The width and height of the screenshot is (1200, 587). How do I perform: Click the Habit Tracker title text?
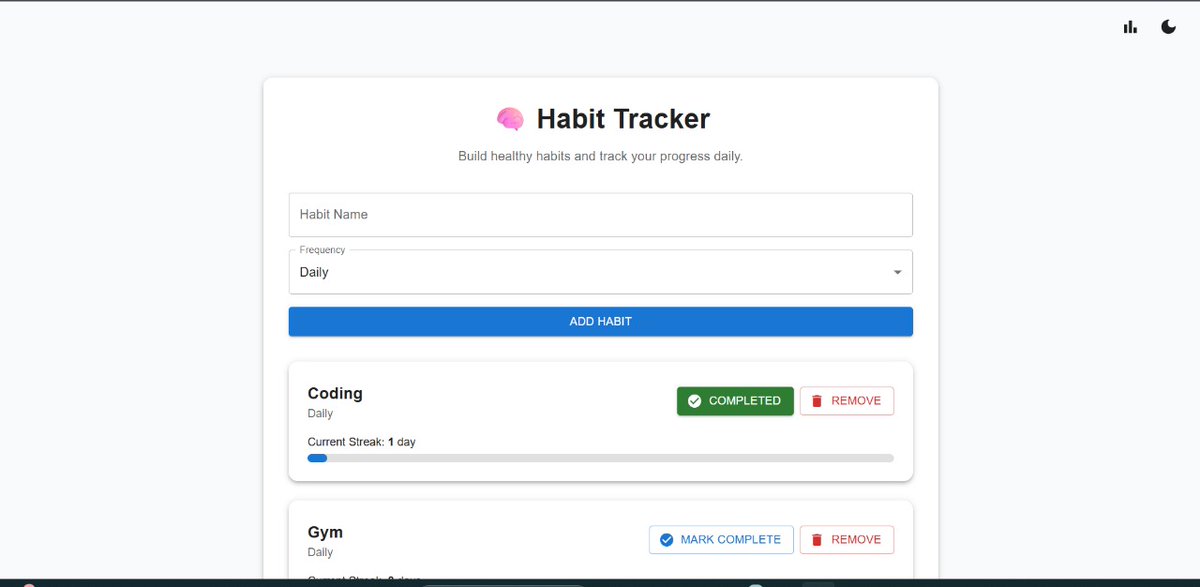coord(623,119)
